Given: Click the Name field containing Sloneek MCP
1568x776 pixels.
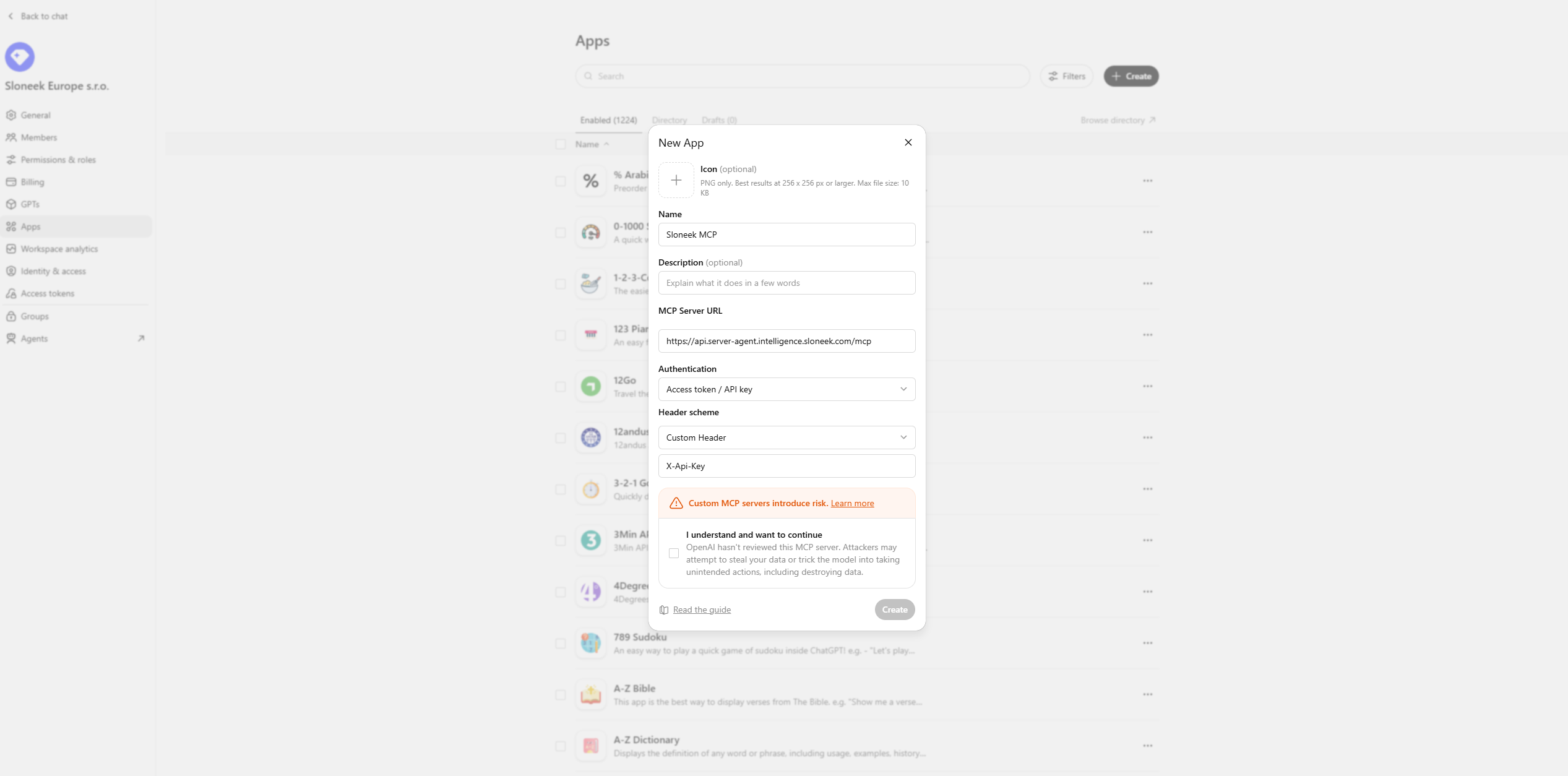Looking at the screenshot, I should coord(786,235).
